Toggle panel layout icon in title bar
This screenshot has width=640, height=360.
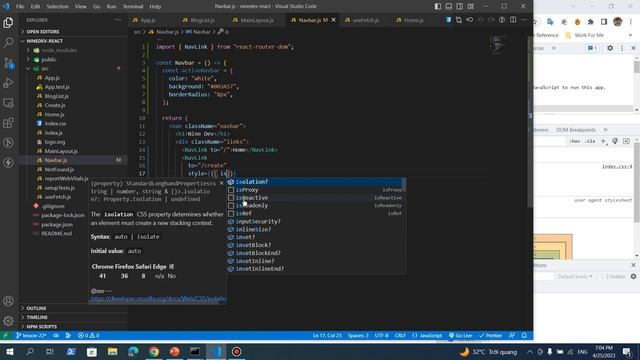(x=449, y=6)
